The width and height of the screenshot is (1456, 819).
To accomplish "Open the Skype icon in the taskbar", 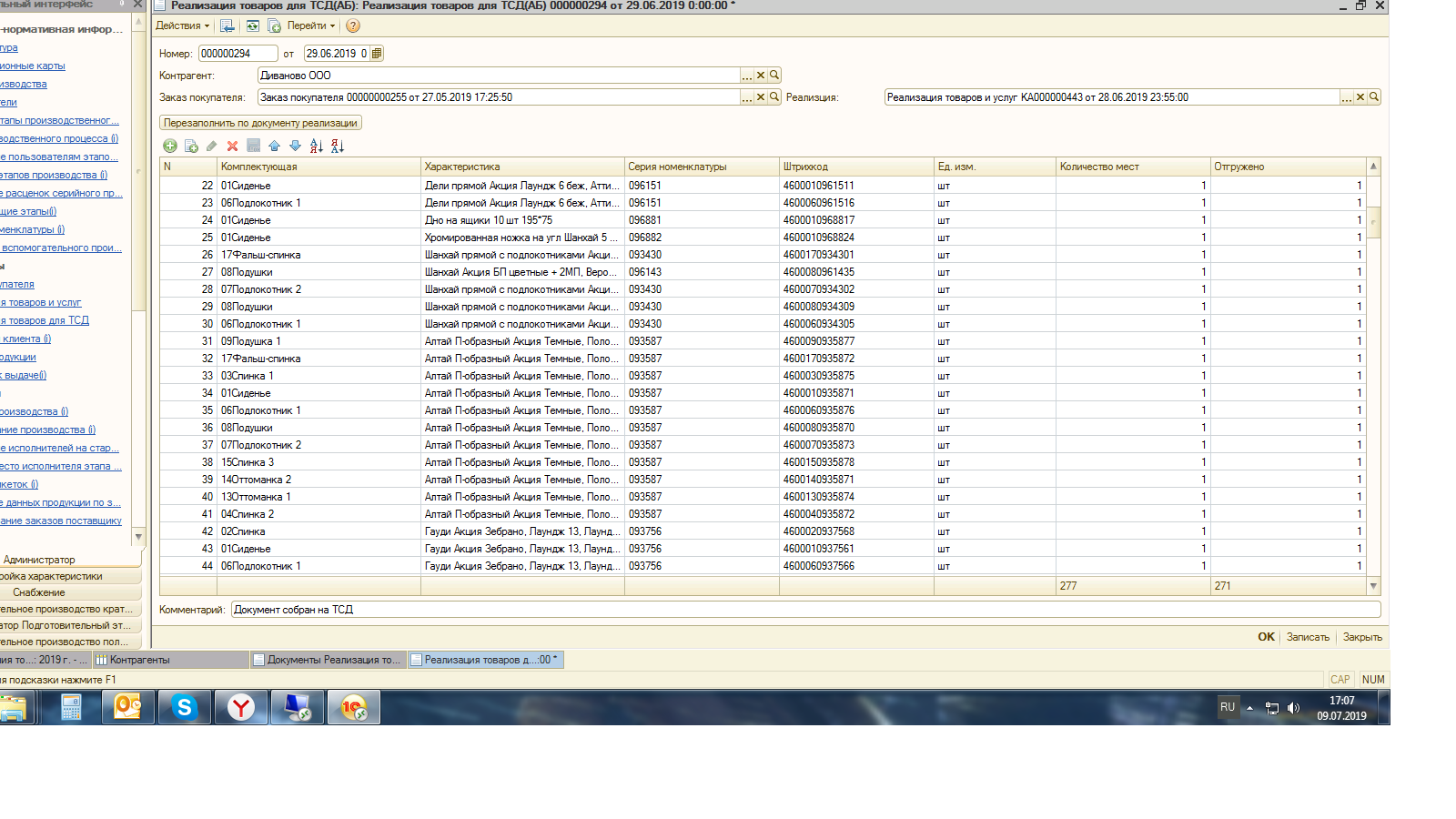I will point(185,707).
